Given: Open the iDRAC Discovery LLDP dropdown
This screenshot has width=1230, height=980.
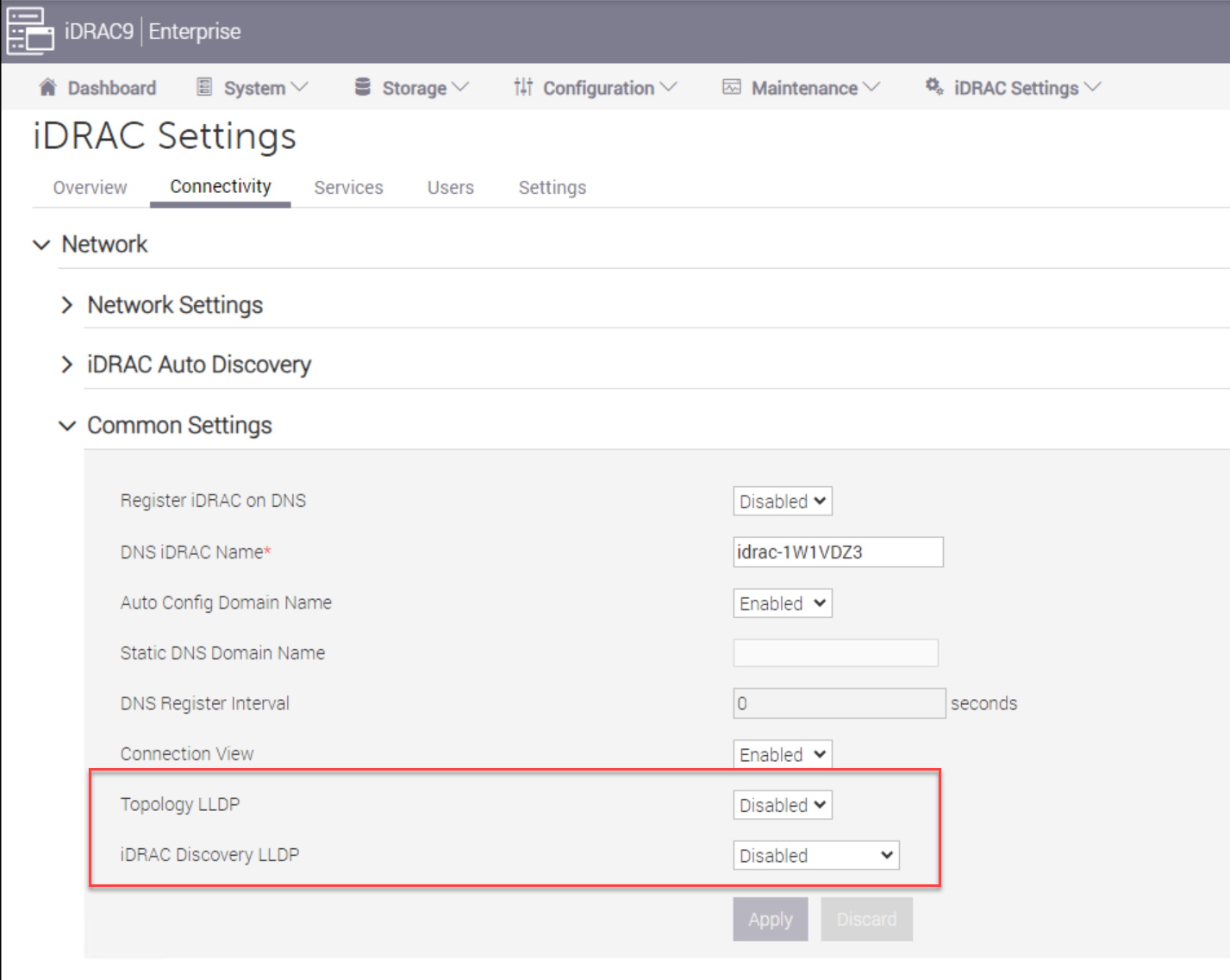Looking at the screenshot, I should pyautogui.click(x=815, y=856).
